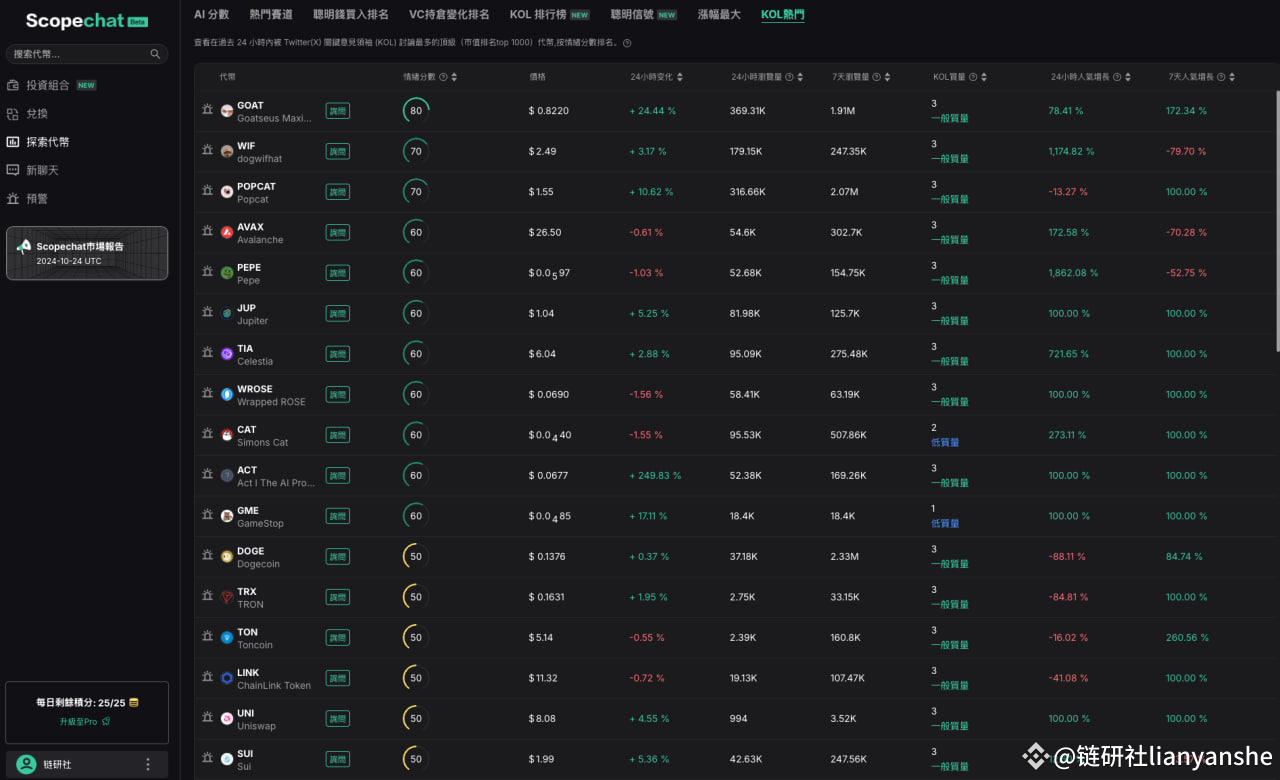The image size is (1280, 780).
Task: Toggle the watchlist star on the DOGE row
Action: click(207, 556)
